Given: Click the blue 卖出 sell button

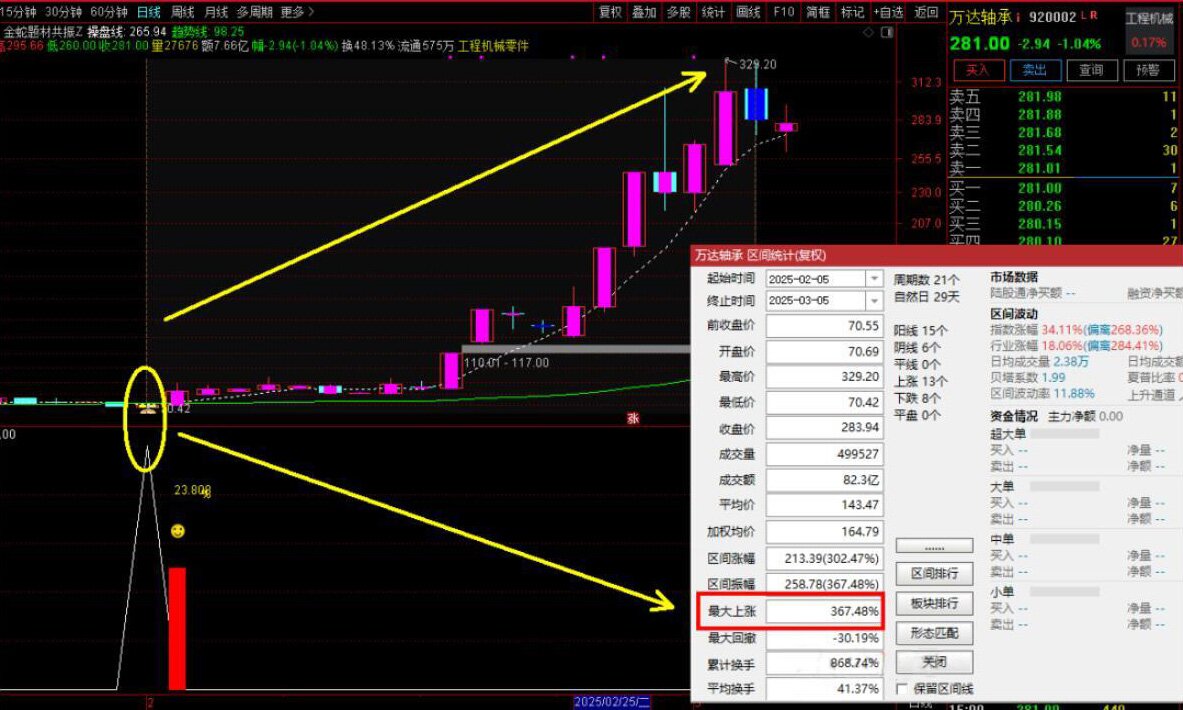Looking at the screenshot, I should (1034, 70).
